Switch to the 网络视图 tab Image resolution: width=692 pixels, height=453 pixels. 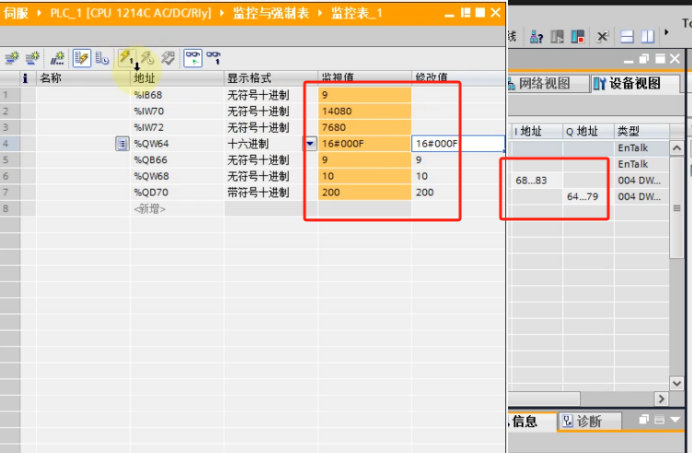(549, 83)
